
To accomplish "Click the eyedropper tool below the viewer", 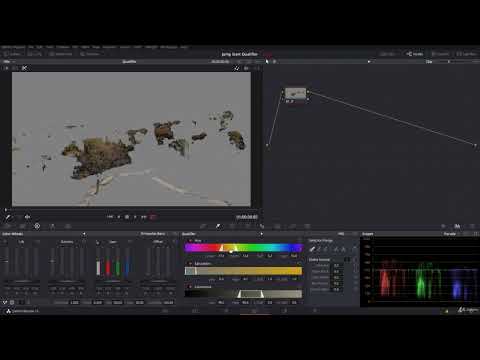I will pyautogui.click(x=8, y=217).
